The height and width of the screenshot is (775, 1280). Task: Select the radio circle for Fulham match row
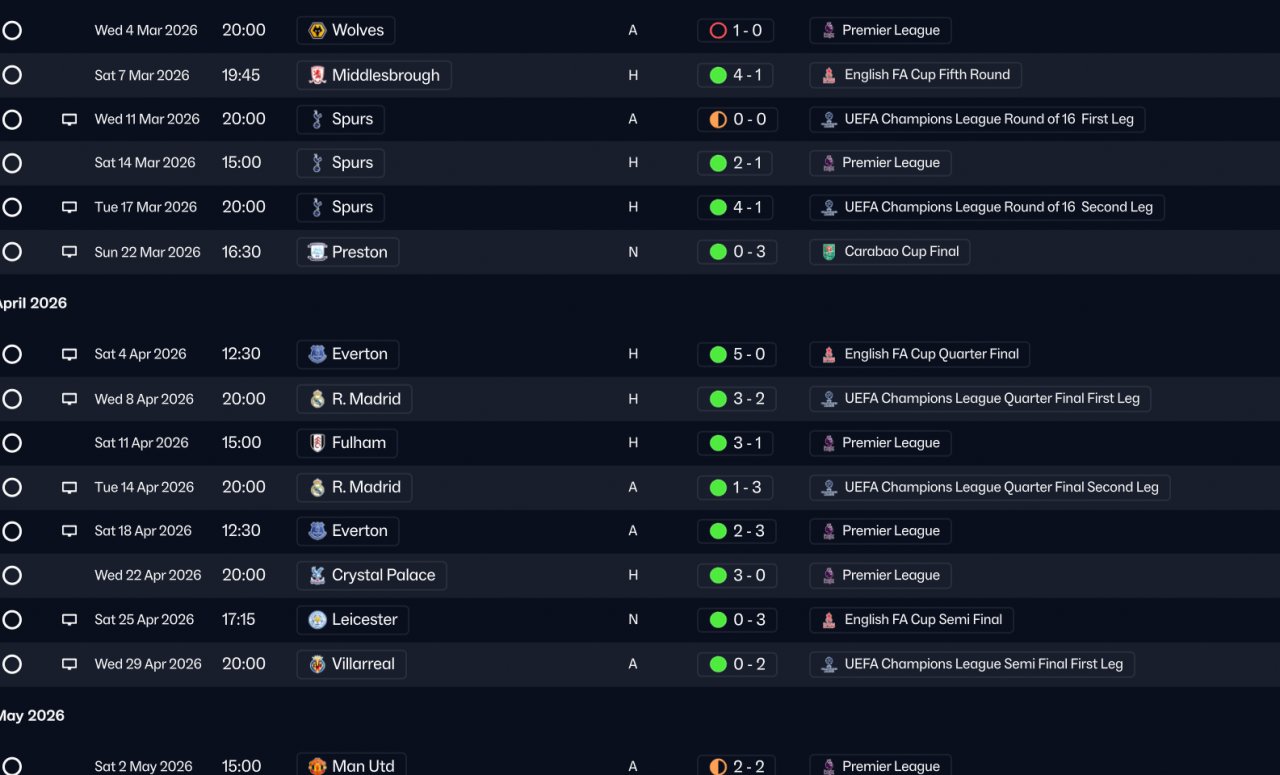click(x=12, y=443)
